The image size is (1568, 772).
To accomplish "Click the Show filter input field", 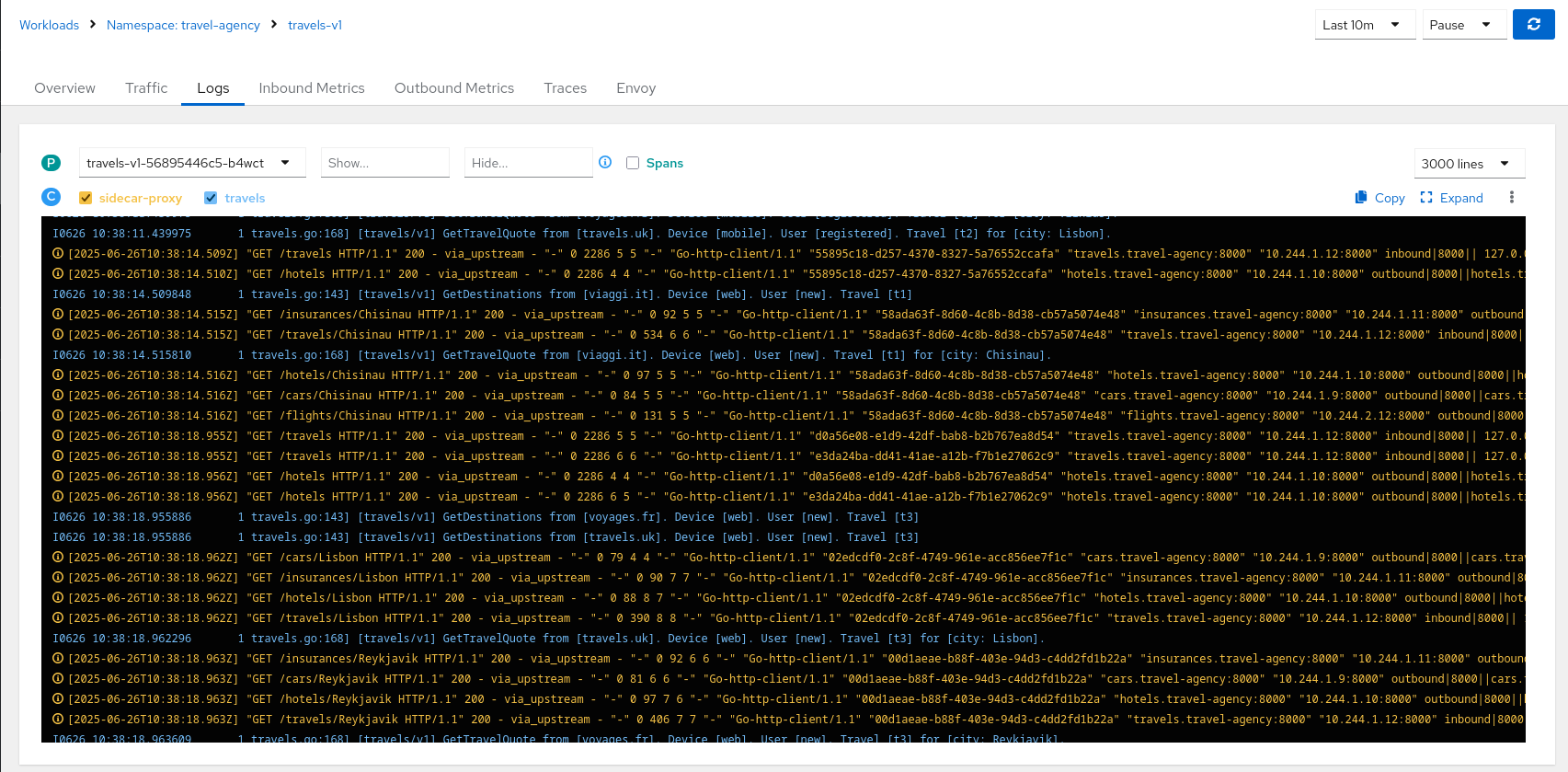I will click(384, 163).
